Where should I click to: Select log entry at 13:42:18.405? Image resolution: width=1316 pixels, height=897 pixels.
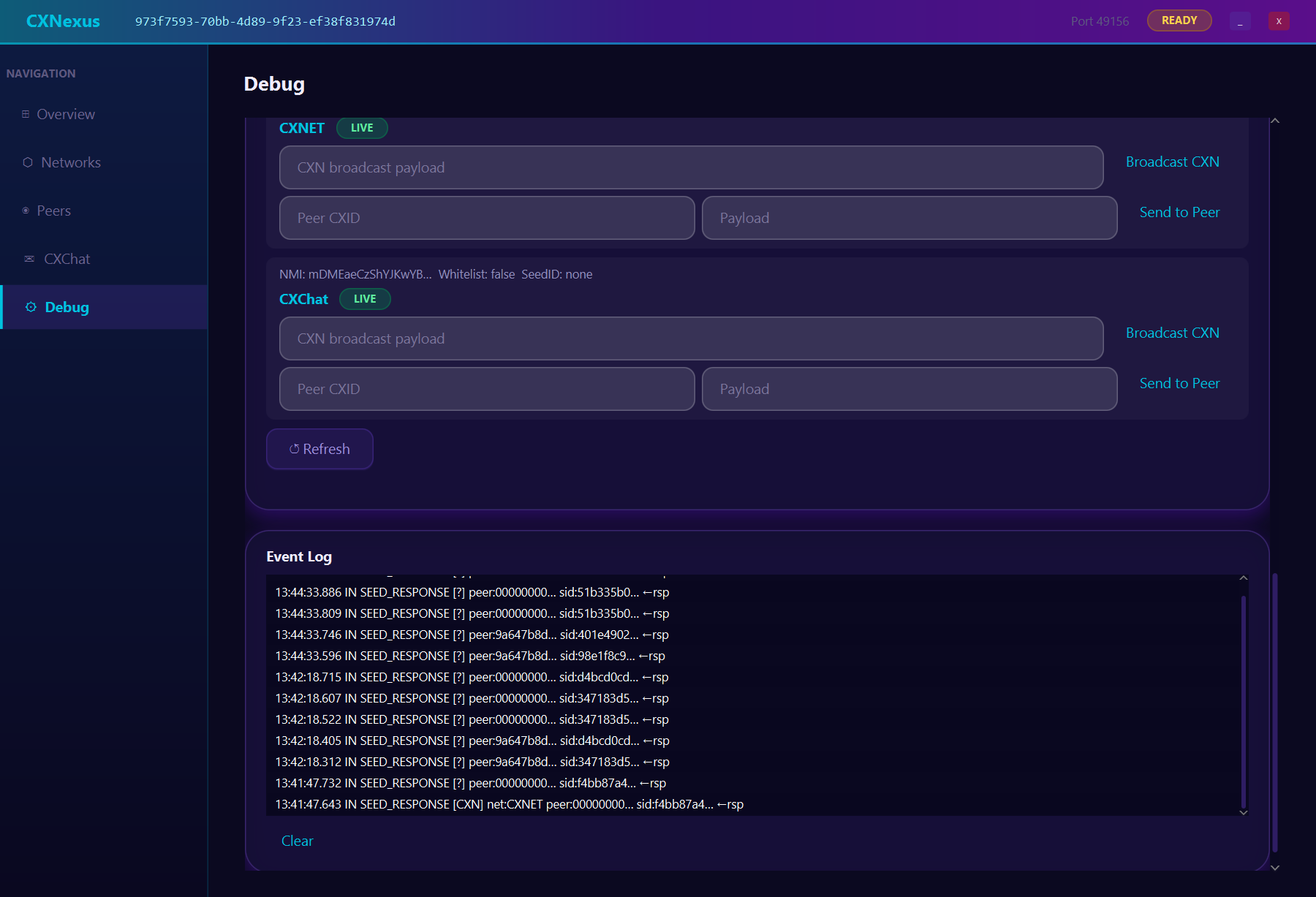click(472, 741)
